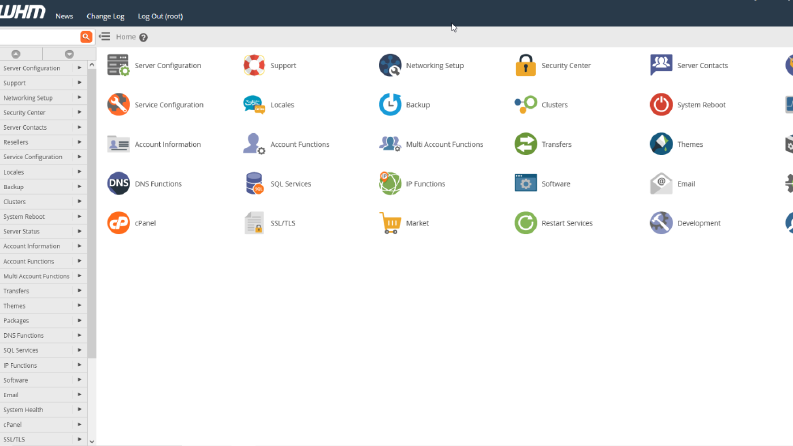793x446 pixels.
Task: Open the Locales icon
Action: (254, 105)
